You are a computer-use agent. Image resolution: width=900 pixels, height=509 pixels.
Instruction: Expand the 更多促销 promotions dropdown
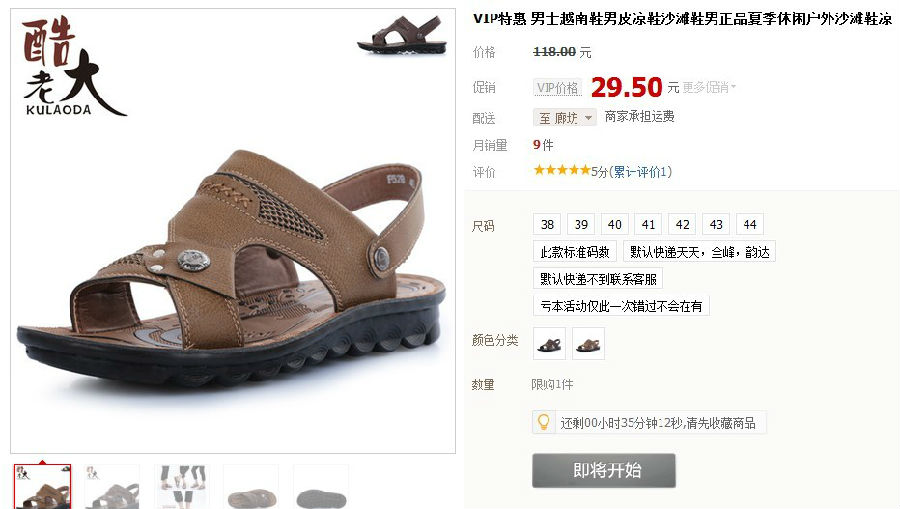pyautogui.click(x=709, y=87)
